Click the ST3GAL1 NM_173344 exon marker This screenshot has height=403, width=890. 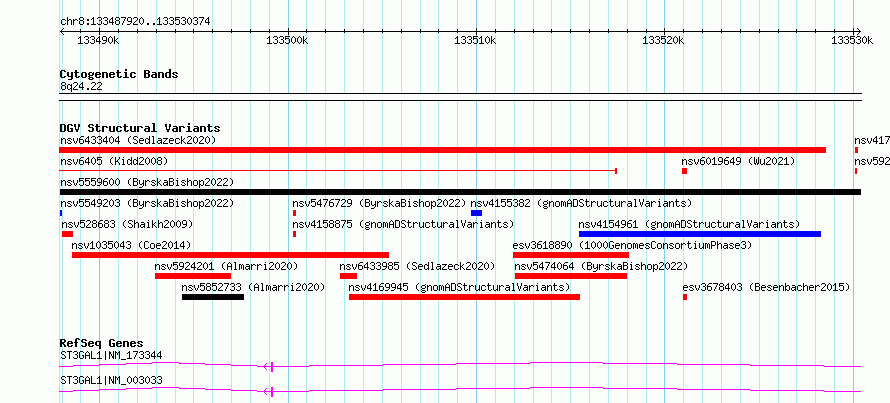click(272, 367)
